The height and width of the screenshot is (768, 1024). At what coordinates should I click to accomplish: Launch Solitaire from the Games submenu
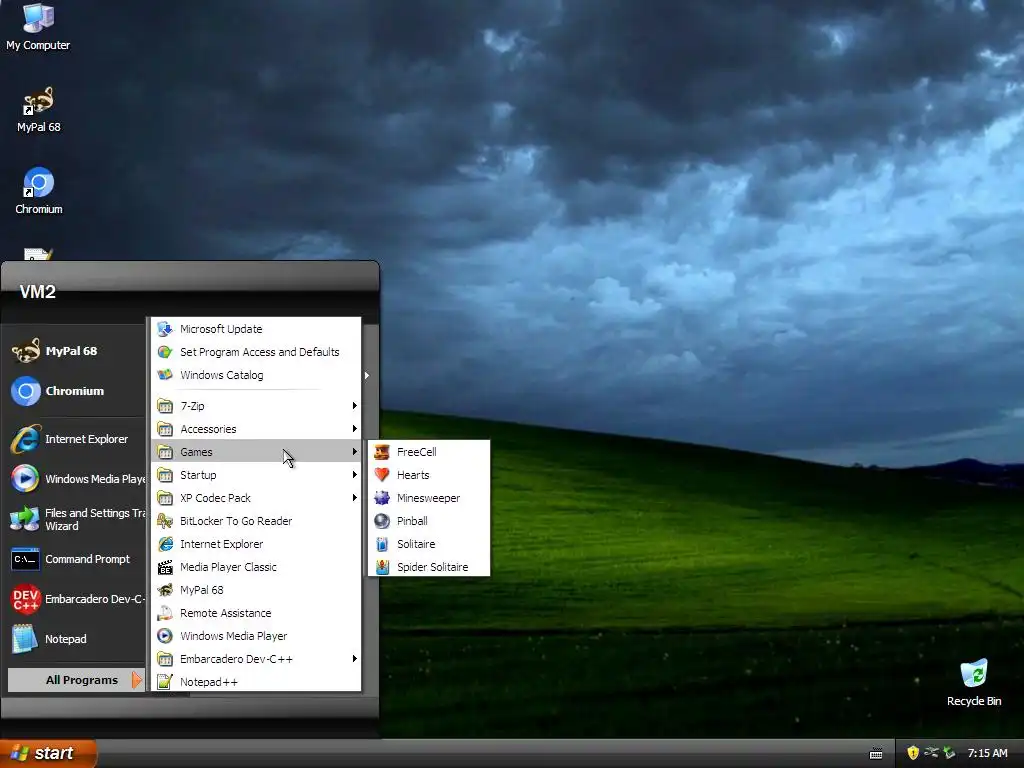point(428,544)
